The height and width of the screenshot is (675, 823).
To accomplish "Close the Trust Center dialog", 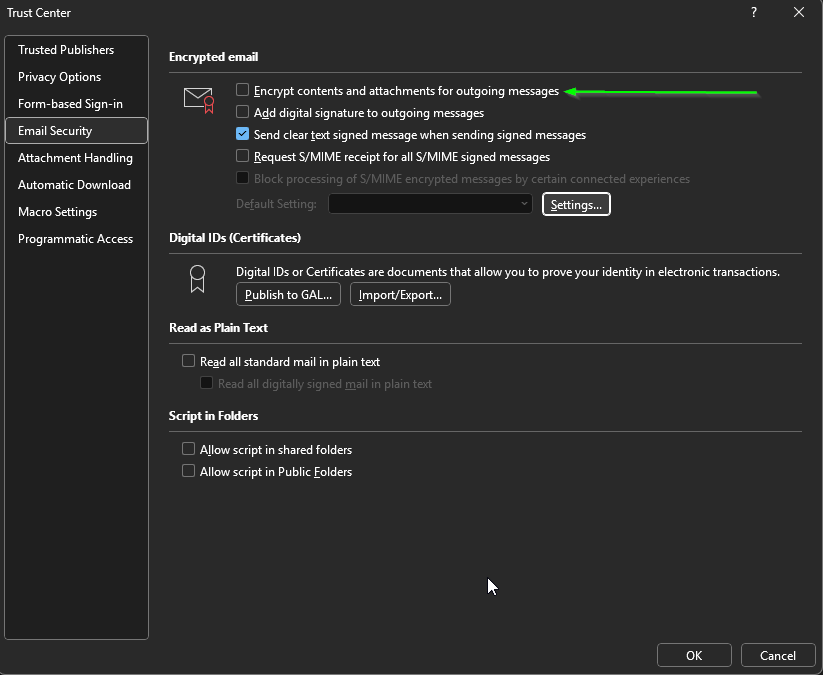I will tap(798, 12).
